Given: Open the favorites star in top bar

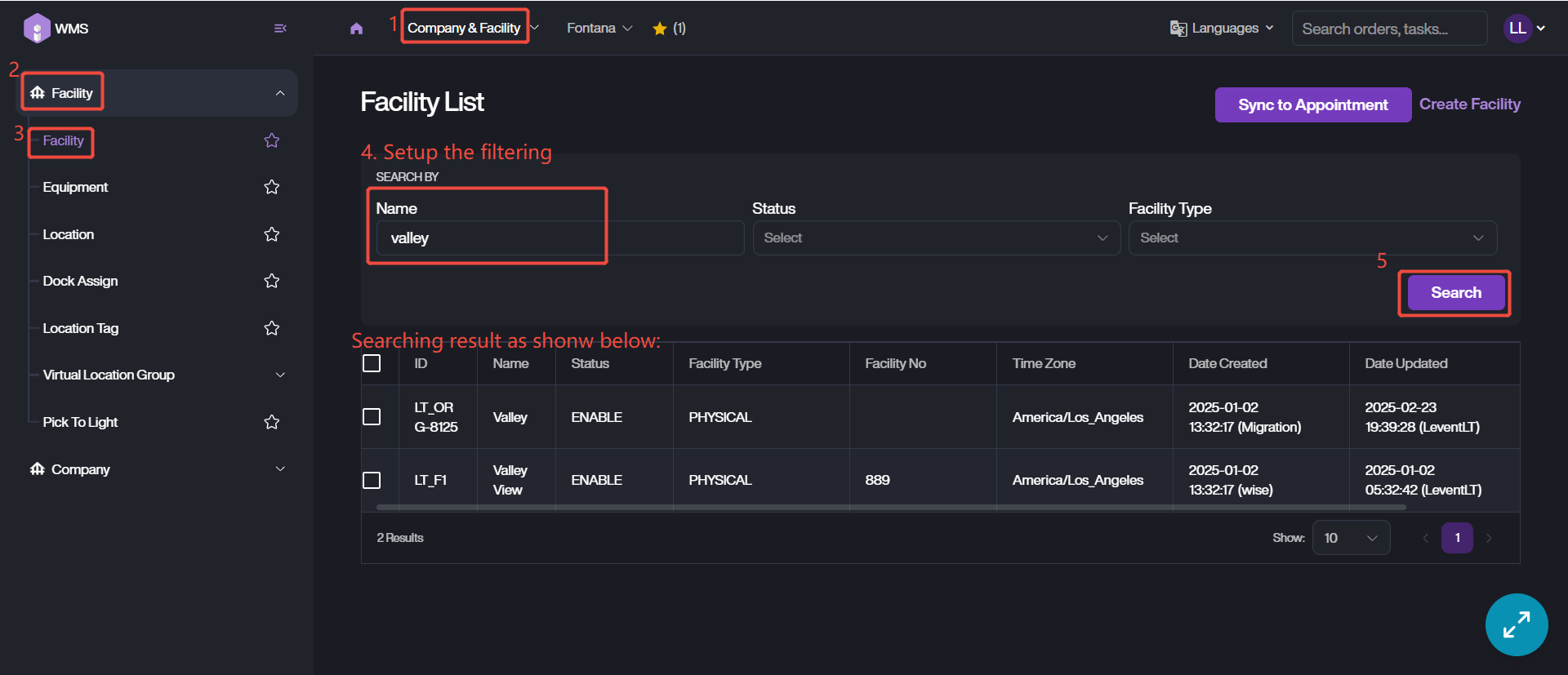Looking at the screenshot, I should click(x=660, y=29).
